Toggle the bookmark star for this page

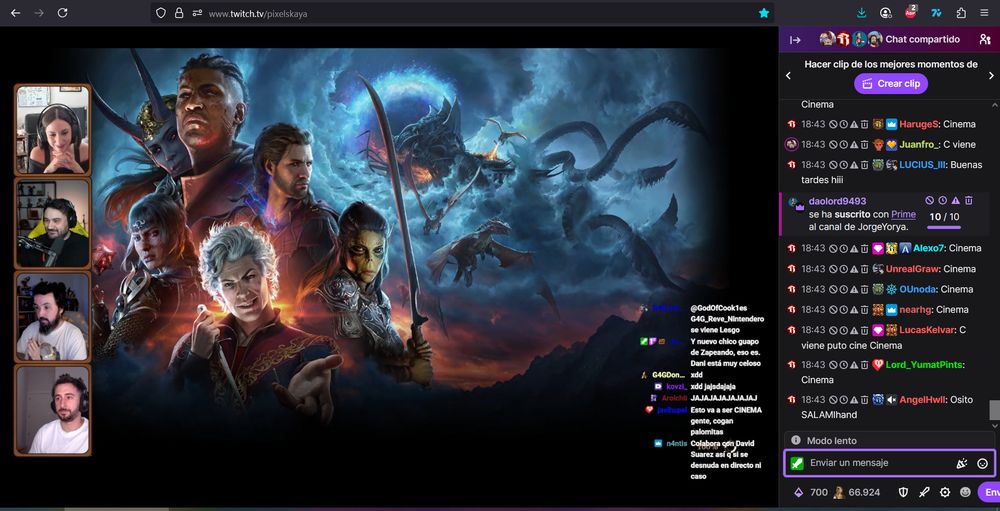[763, 13]
